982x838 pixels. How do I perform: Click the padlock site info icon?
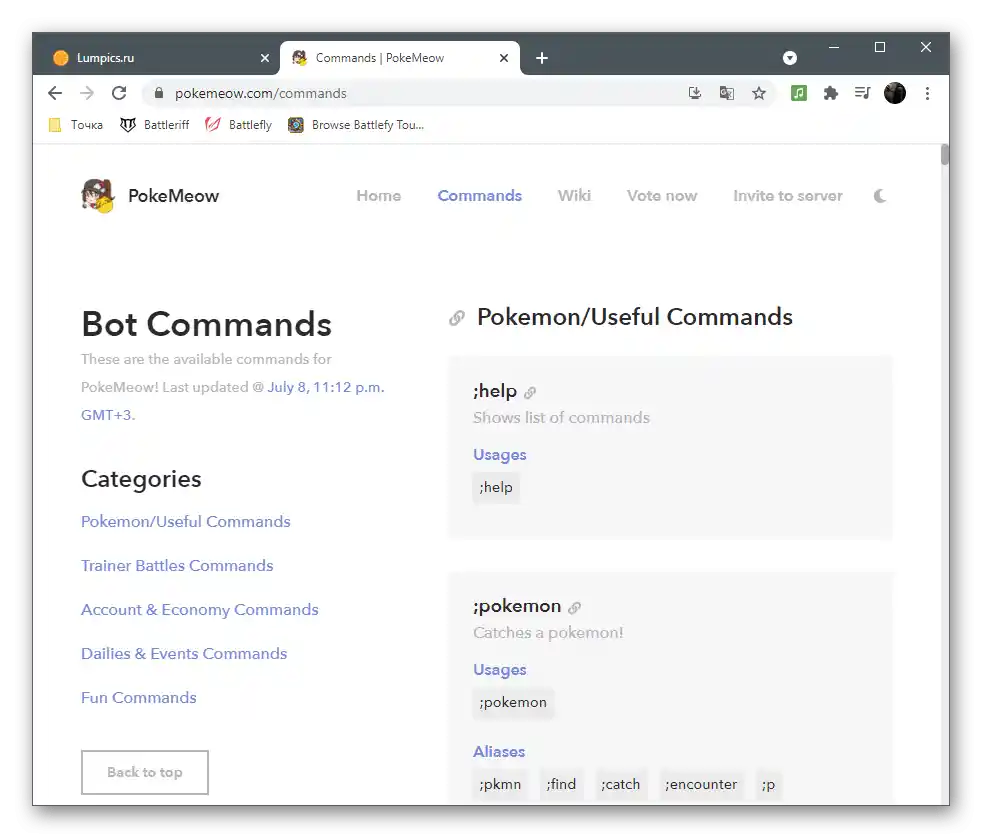click(x=159, y=93)
